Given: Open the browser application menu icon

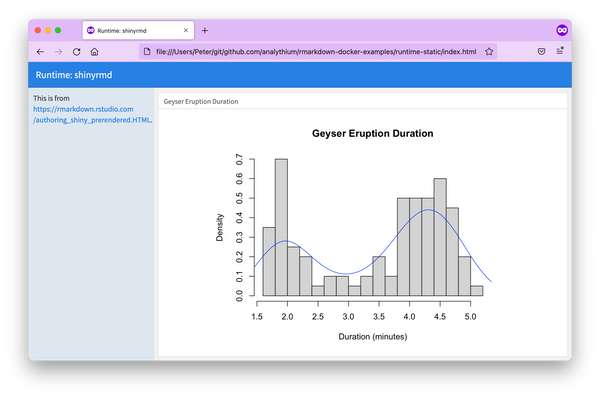Looking at the screenshot, I should click(x=560, y=51).
